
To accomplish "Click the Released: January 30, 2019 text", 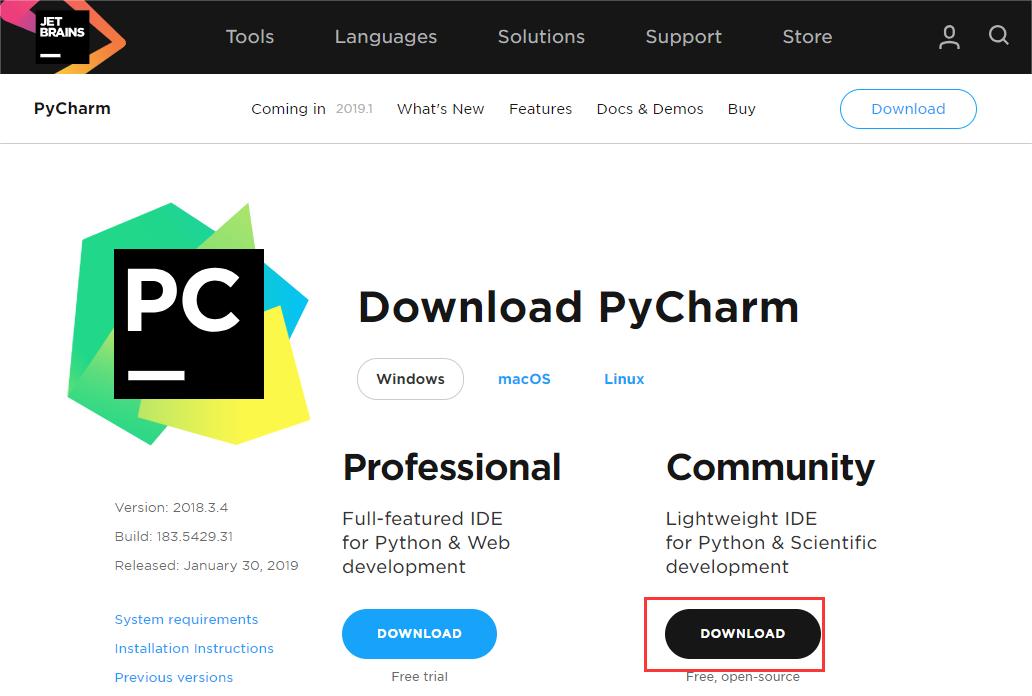I will [207, 566].
